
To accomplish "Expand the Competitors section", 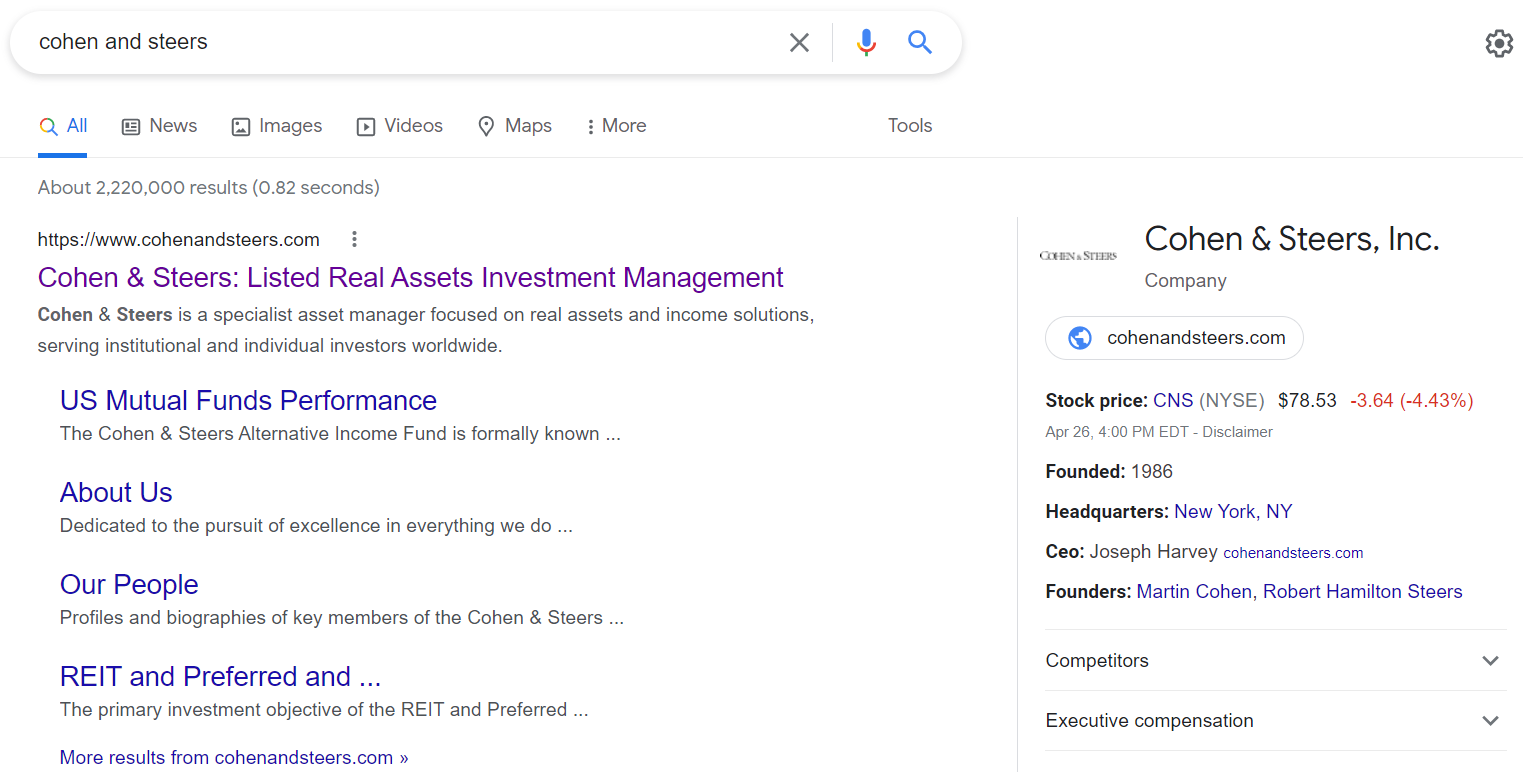I will tap(1275, 660).
